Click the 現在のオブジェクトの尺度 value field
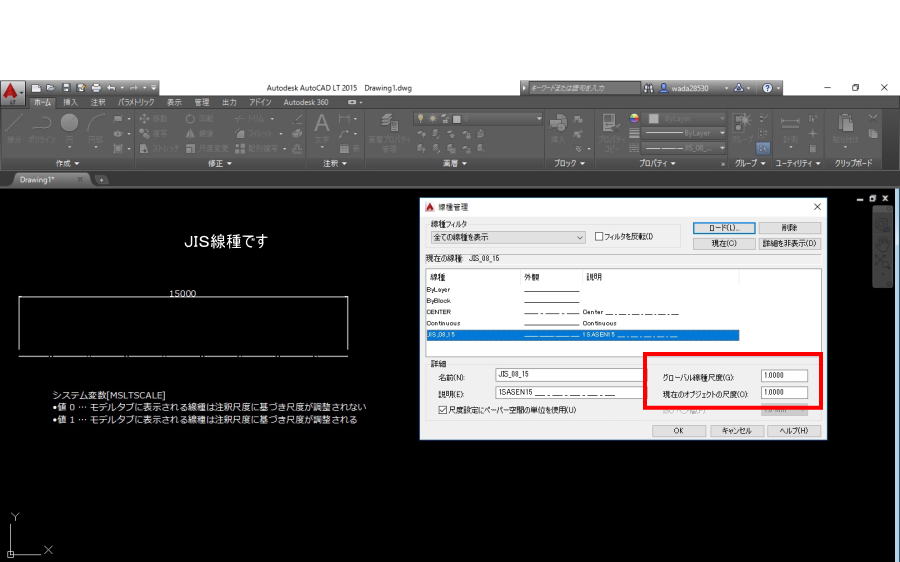 click(x=784, y=393)
